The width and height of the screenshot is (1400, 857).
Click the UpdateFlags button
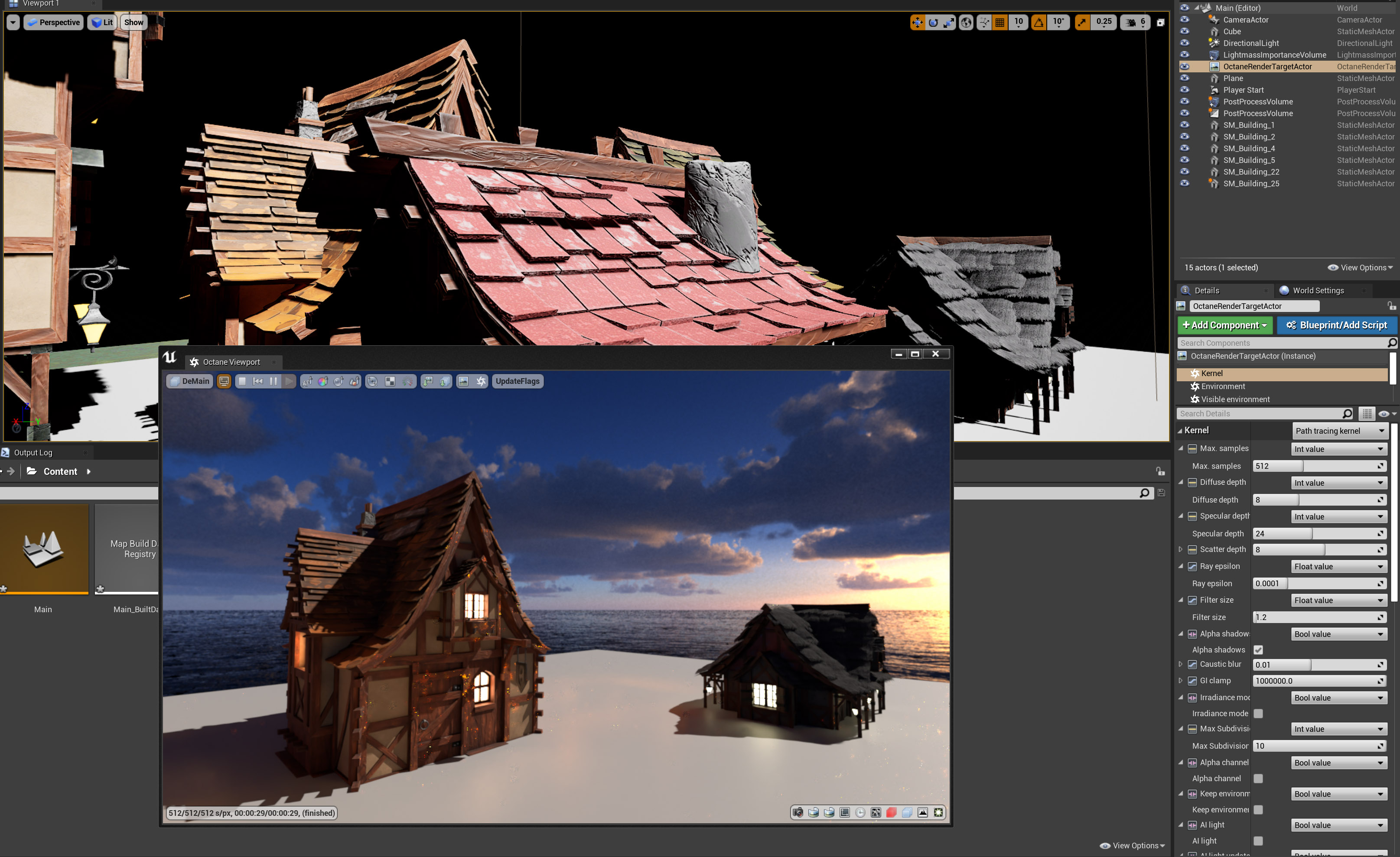pyautogui.click(x=517, y=381)
